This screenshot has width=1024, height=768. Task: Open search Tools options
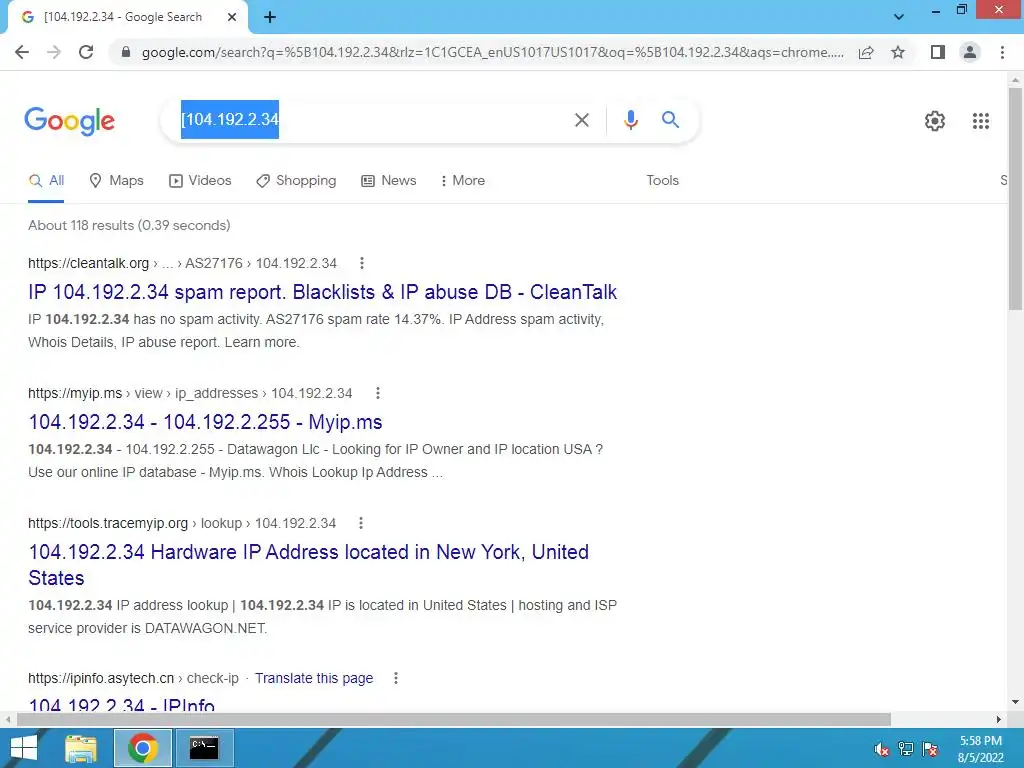point(662,180)
